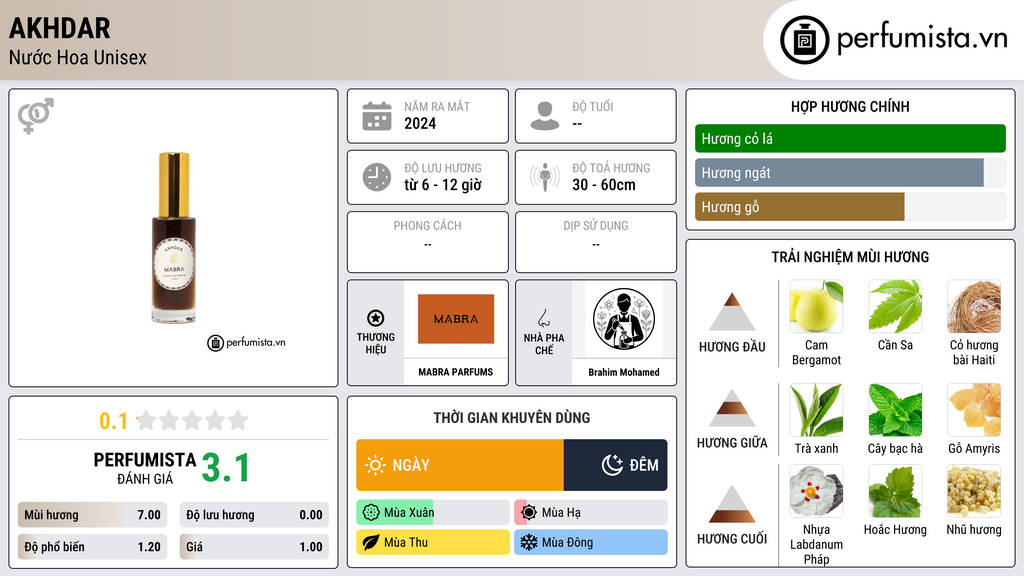Open the Trà xanh note image

point(816,409)
